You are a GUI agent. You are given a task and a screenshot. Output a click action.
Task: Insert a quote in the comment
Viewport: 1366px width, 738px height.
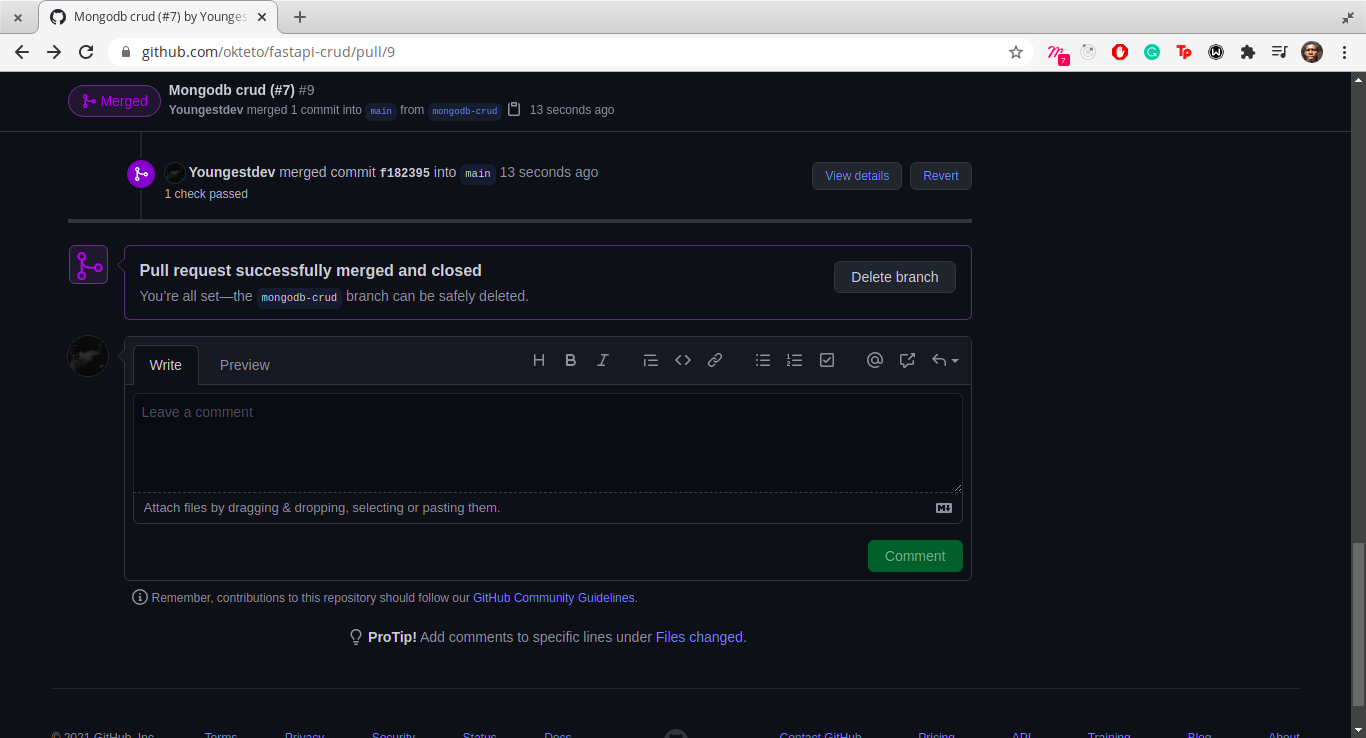click(x=651, y=360)
